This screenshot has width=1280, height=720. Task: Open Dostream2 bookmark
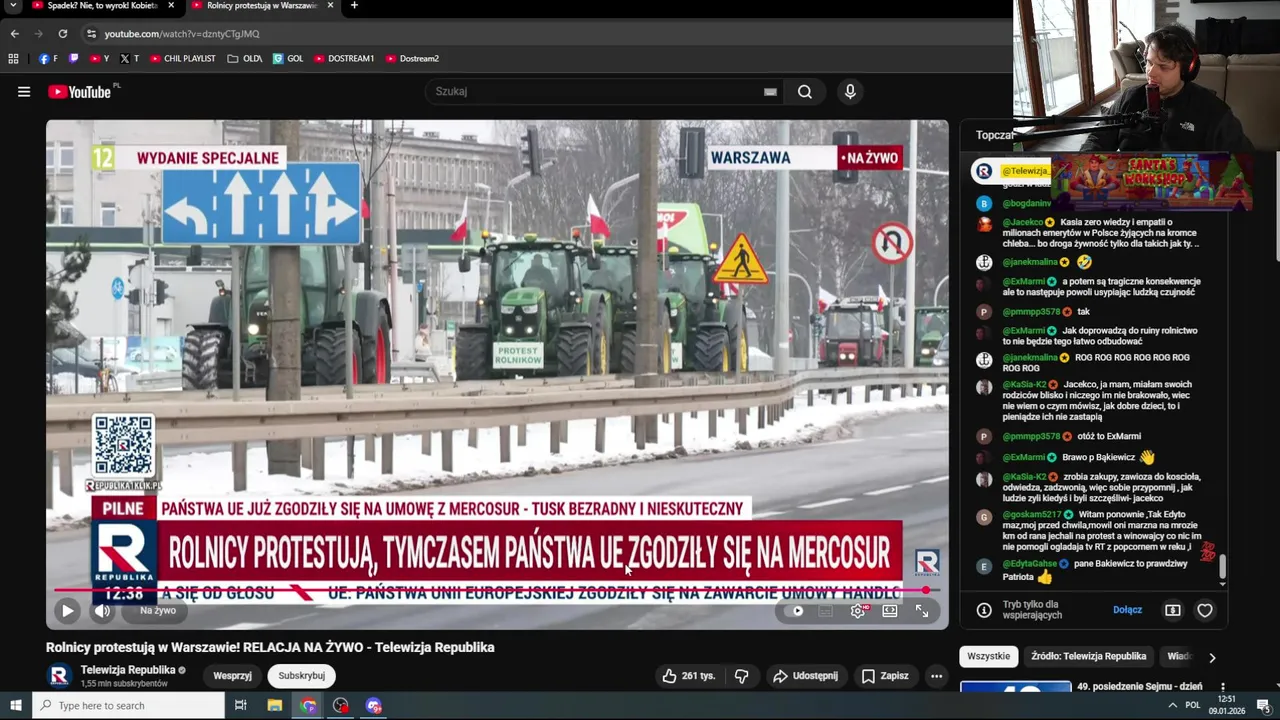tap(412, 59)
